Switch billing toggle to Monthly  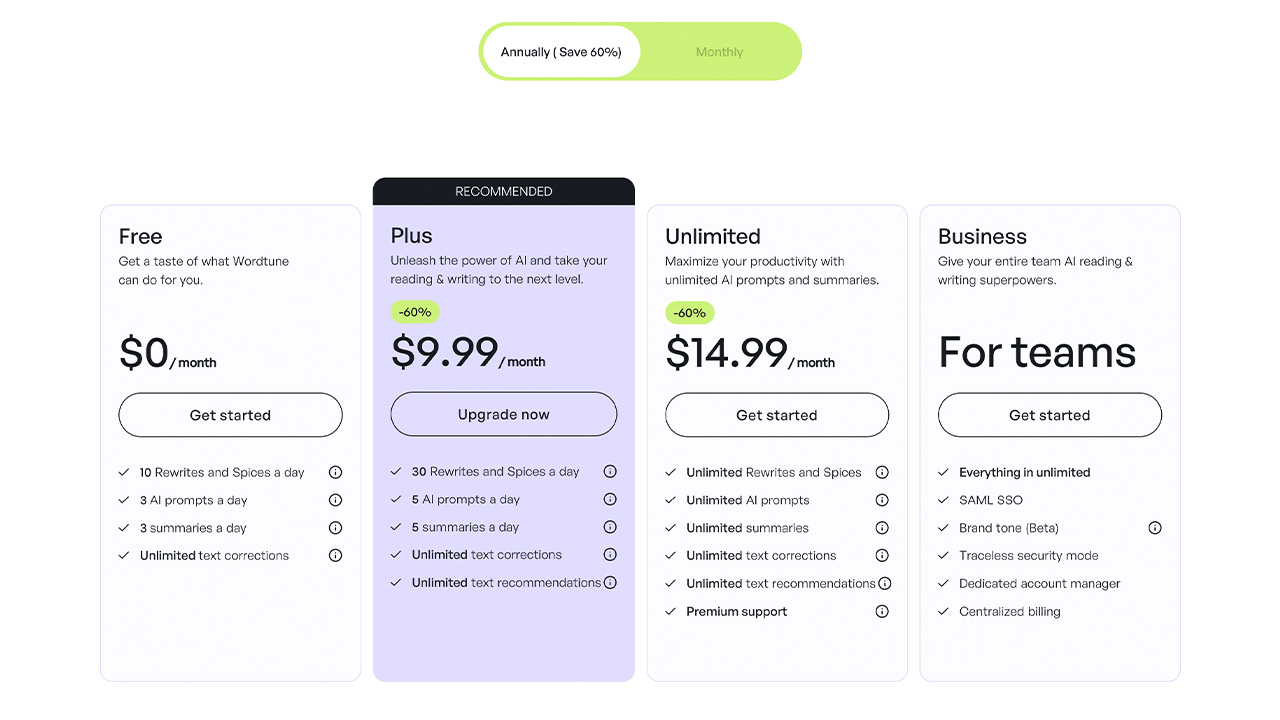(719, 52)
